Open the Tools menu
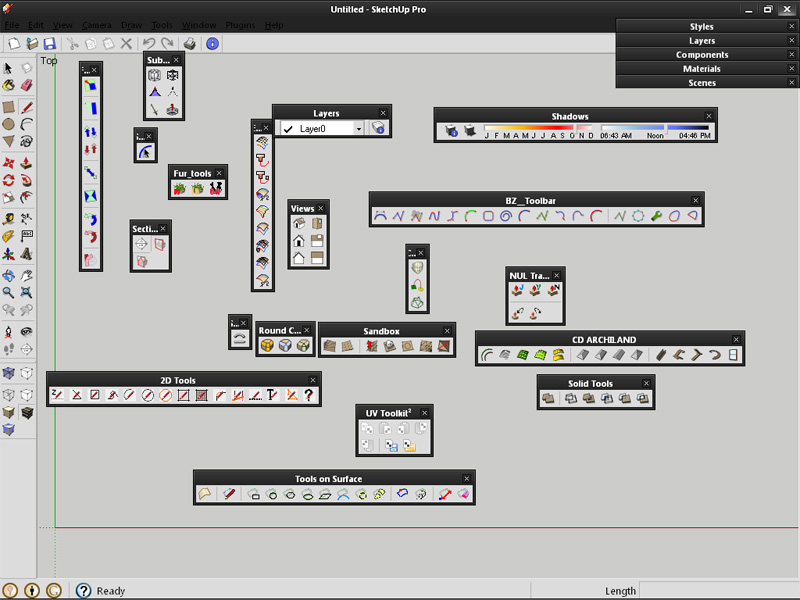 (162, 25)
